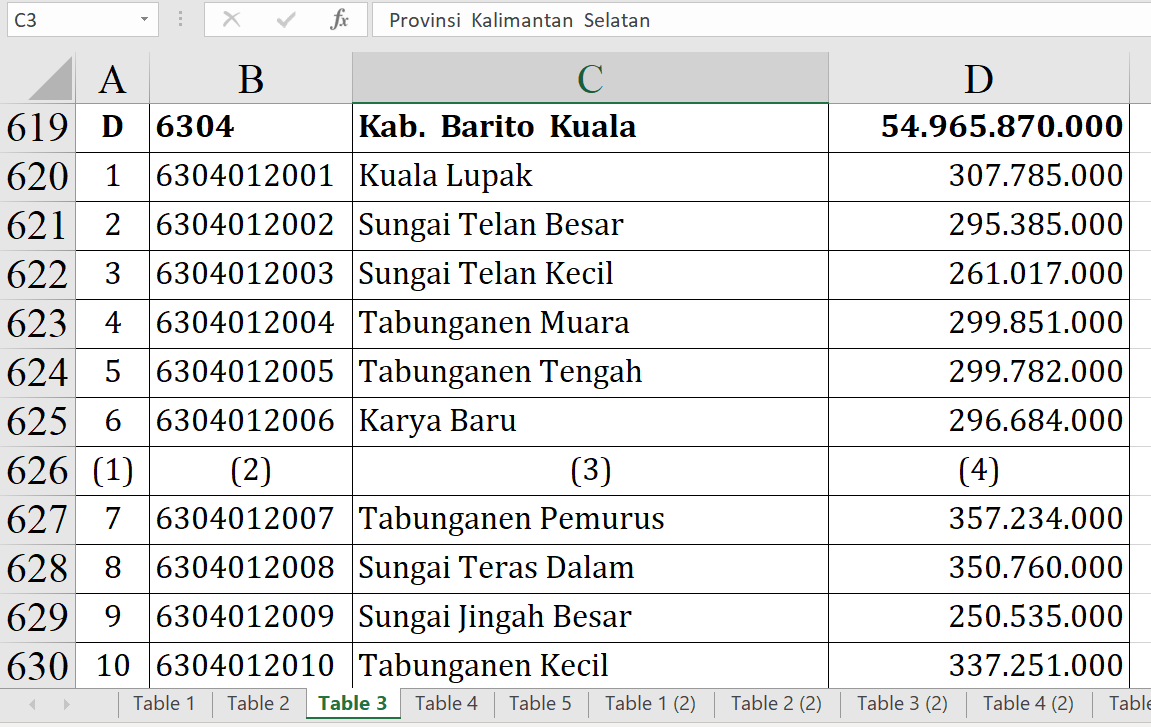This screenshot has height=727, width=1151.
Task: Select column D header
Action: click(978, 79)
